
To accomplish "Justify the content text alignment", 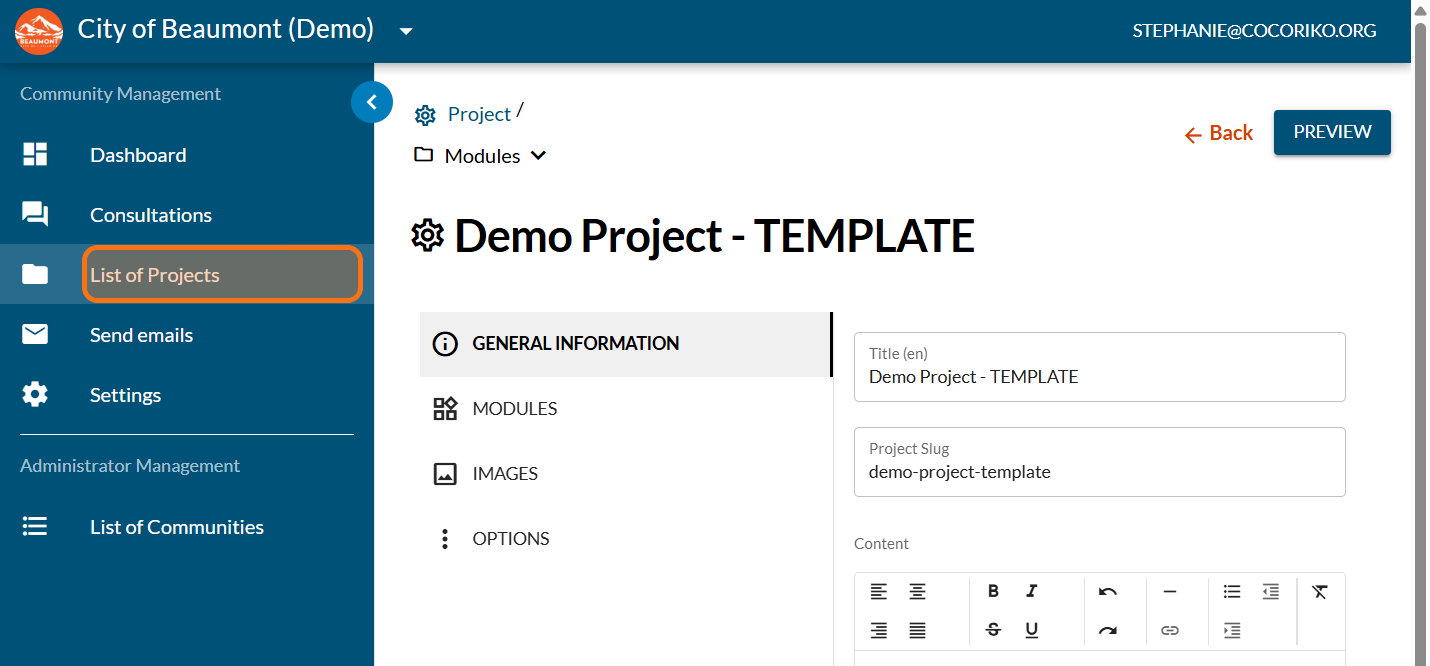I will point(917,630).
